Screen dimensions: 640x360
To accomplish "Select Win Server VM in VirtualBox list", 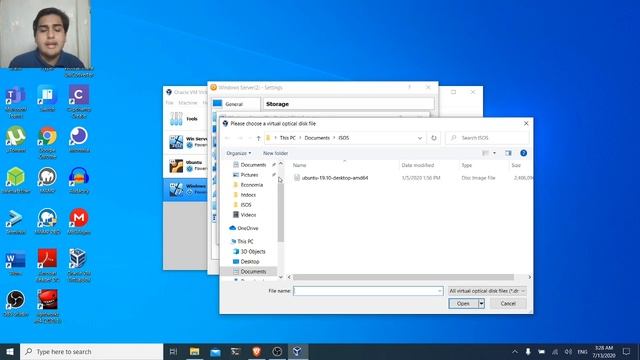I will tap(186, 142).
